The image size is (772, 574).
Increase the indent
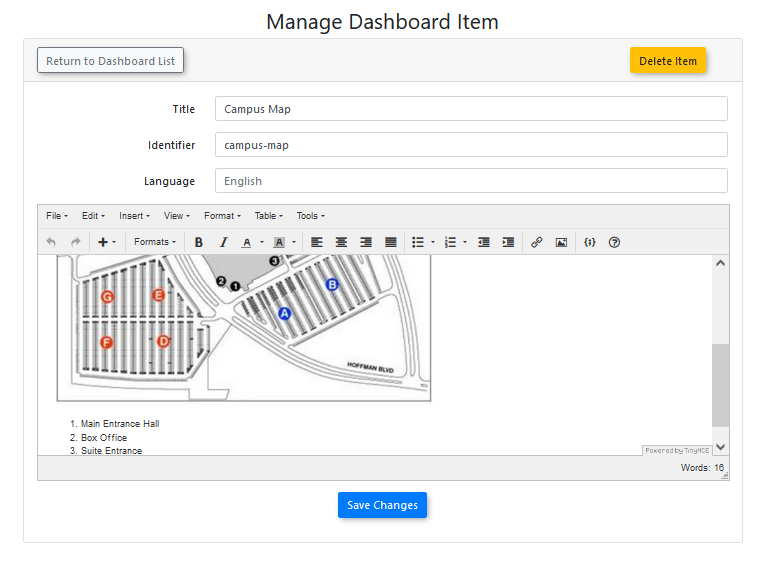click(508, 242)
